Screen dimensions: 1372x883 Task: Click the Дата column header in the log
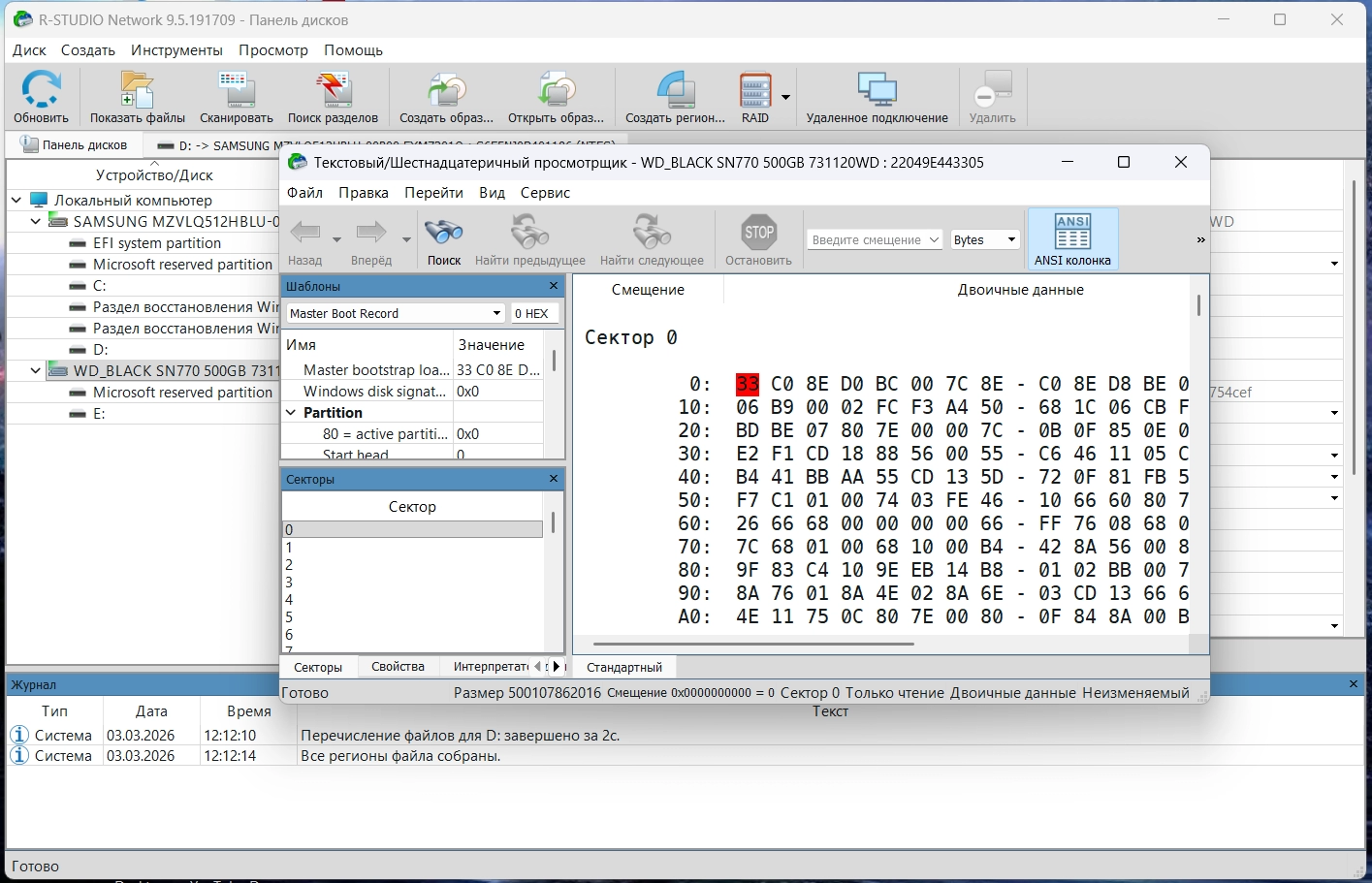coord(151,711)
